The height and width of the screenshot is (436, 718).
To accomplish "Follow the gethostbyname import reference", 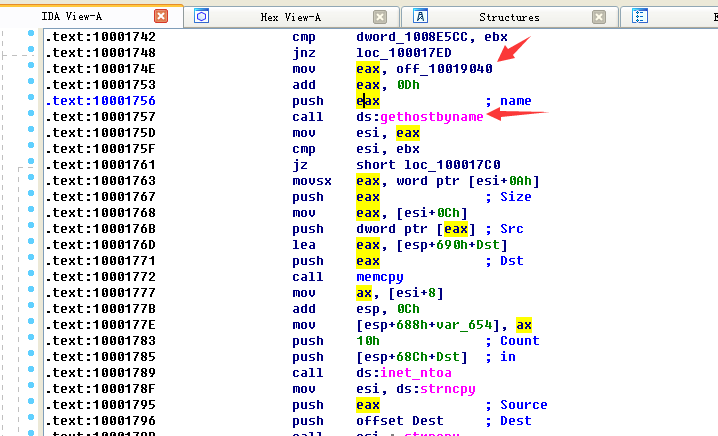I will click(432, 117).
